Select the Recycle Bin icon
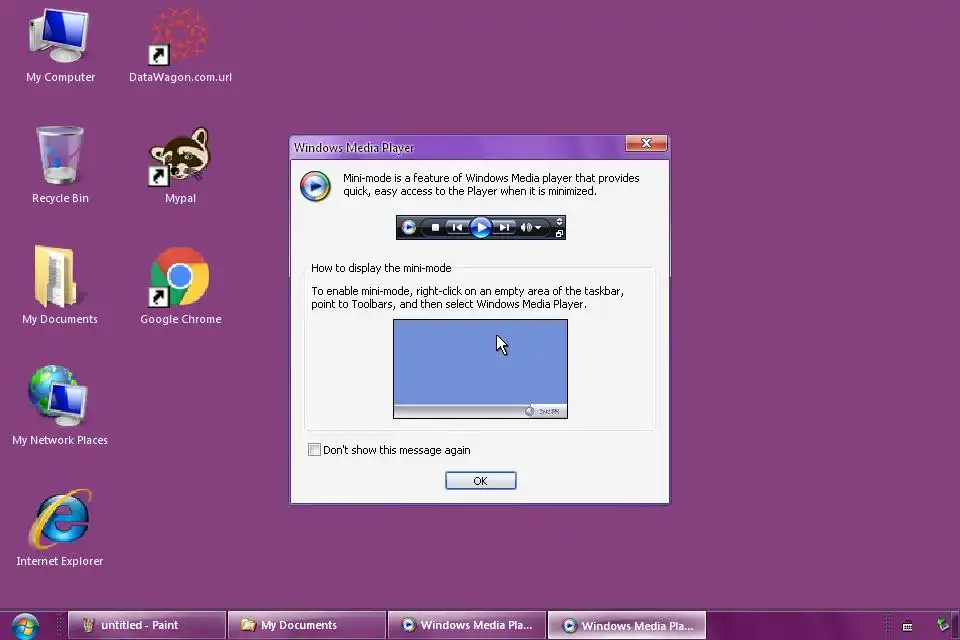Screen dimensions: 960x640 click(x=60, y=165)
